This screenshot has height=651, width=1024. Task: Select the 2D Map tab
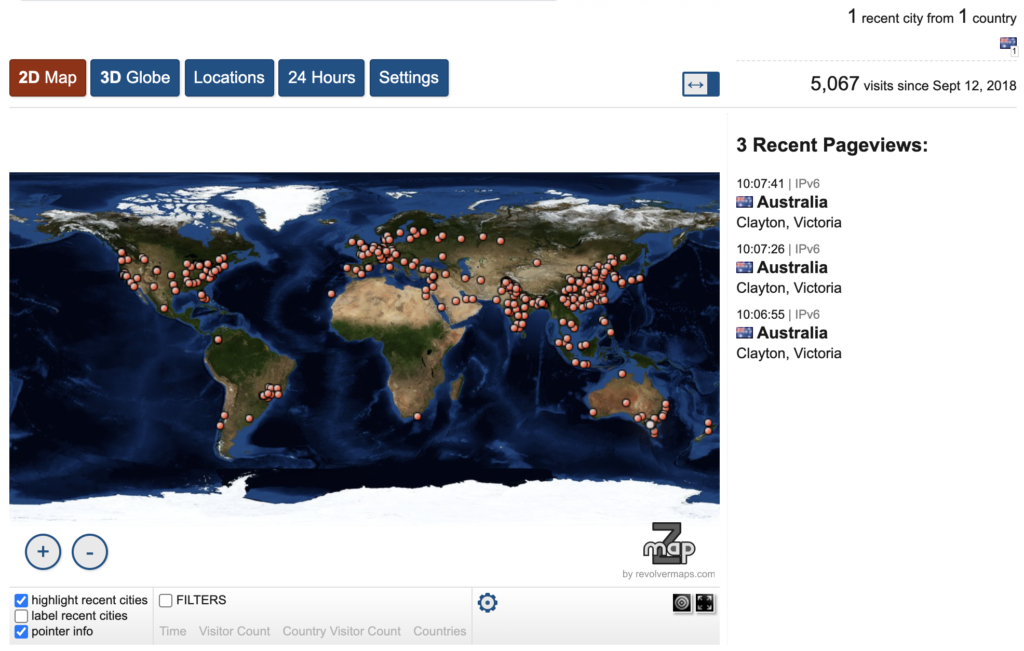coord(47,78)
